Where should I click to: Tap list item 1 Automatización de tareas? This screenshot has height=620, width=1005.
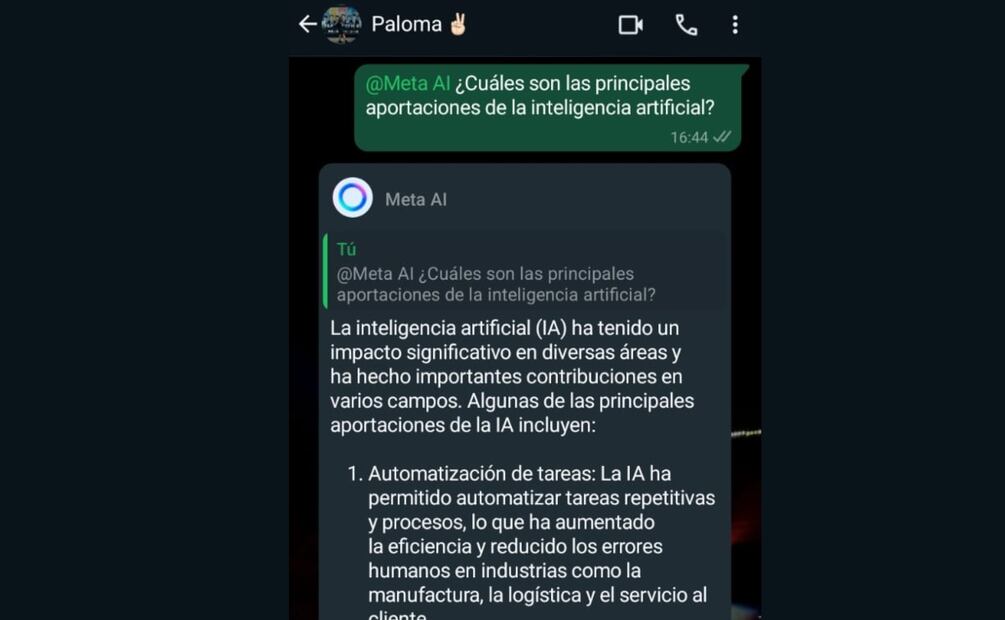531,545
